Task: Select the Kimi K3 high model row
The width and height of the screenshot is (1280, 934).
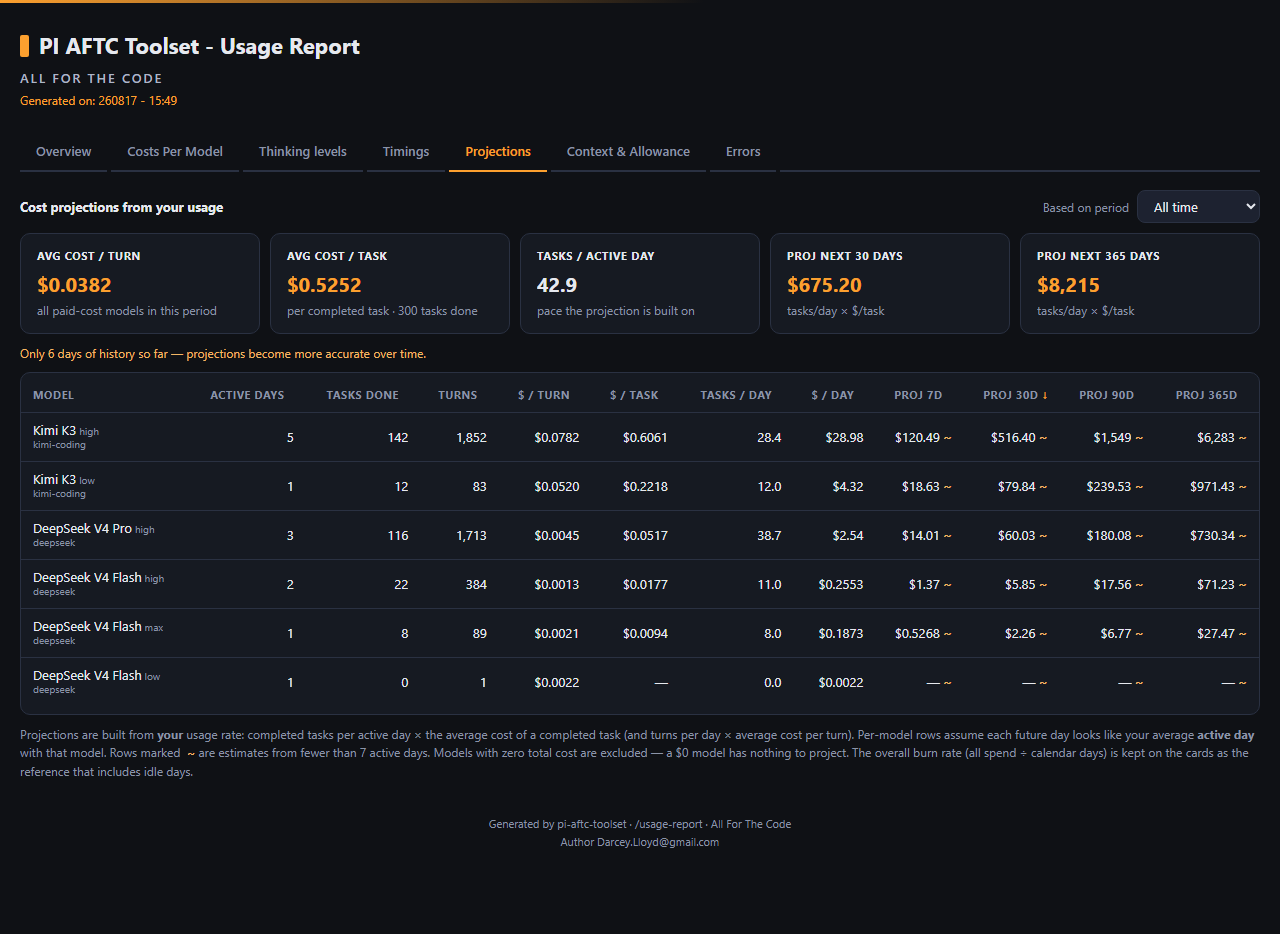Action: pyautogui.click(x=640, y=437)
